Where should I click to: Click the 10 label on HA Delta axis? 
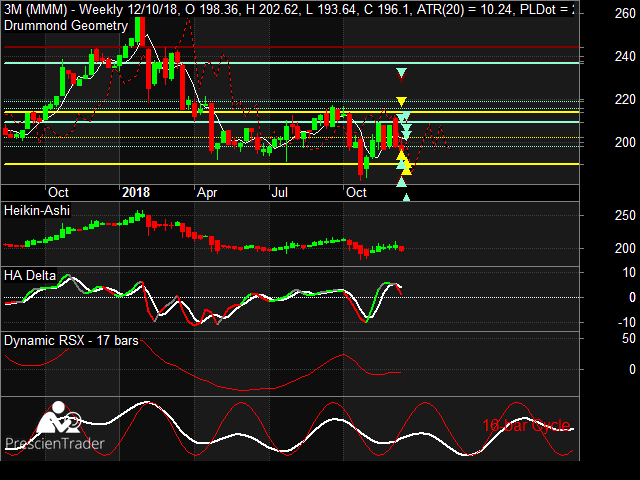(629, 272)
